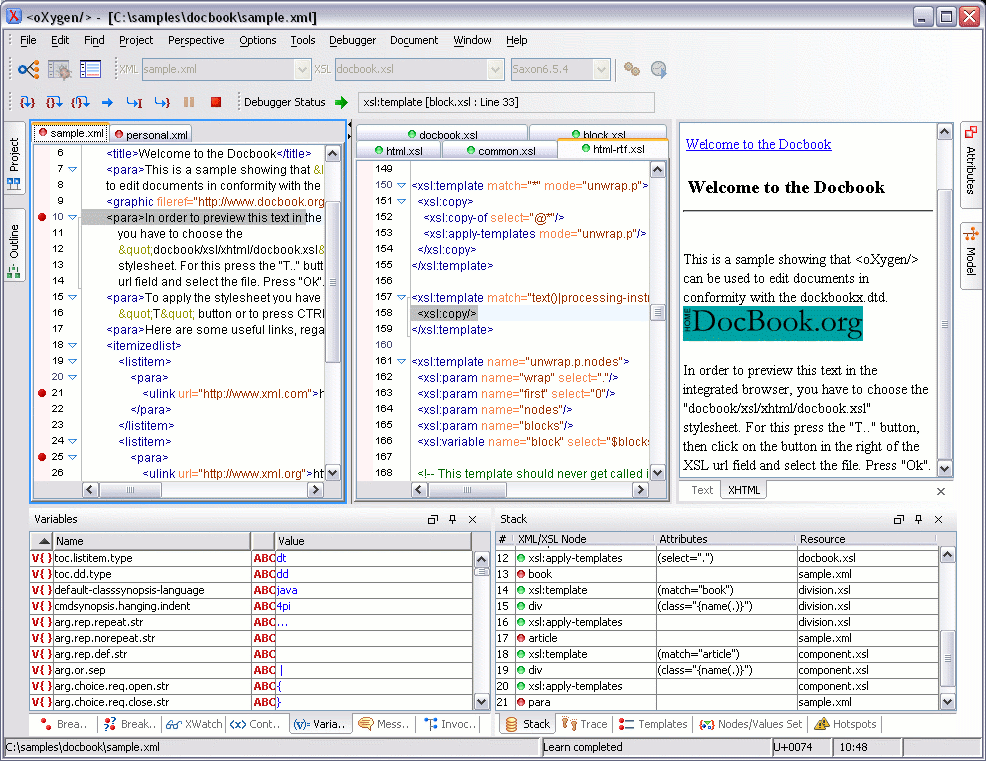
Task: Switch to common.xsl tab
Action: (501, 151)
